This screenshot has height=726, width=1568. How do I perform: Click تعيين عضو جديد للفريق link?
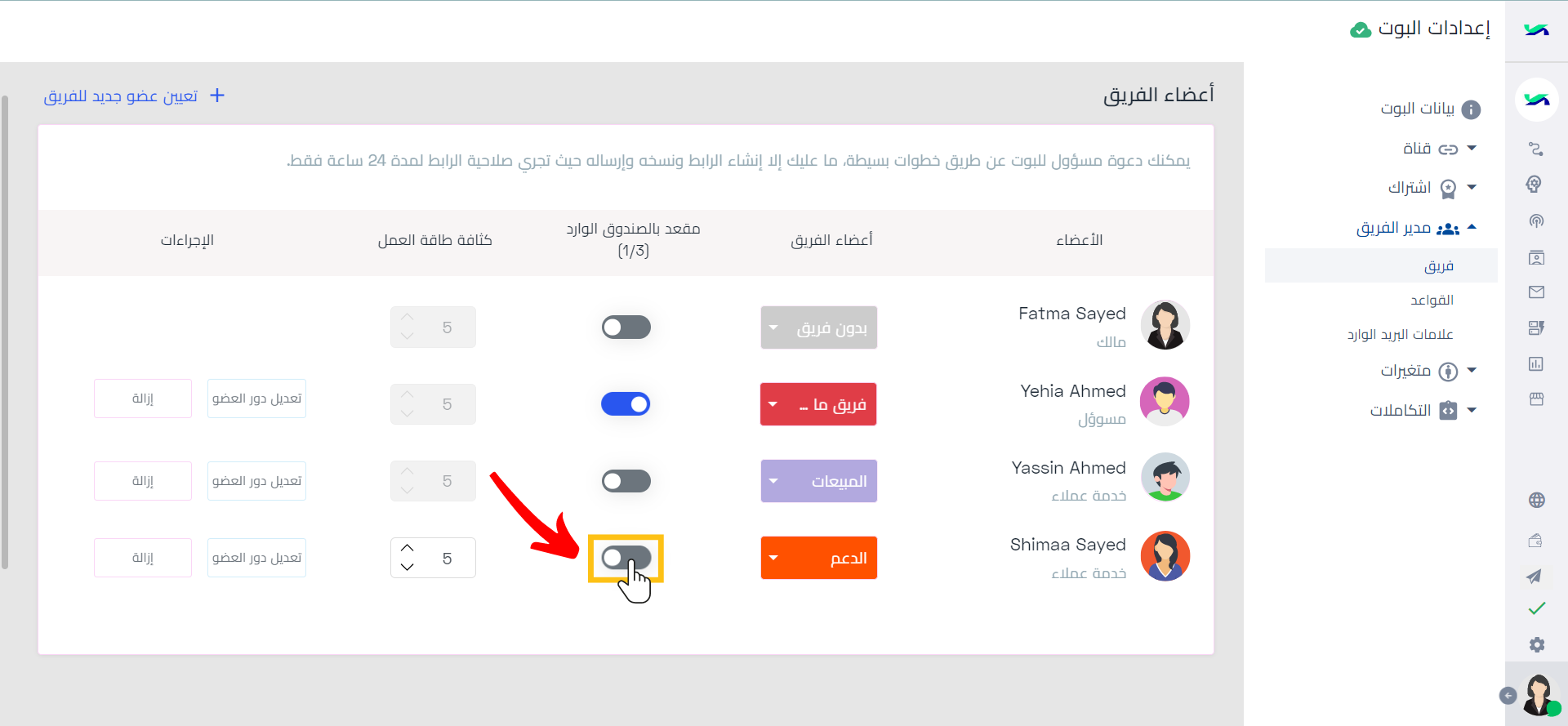135,96
